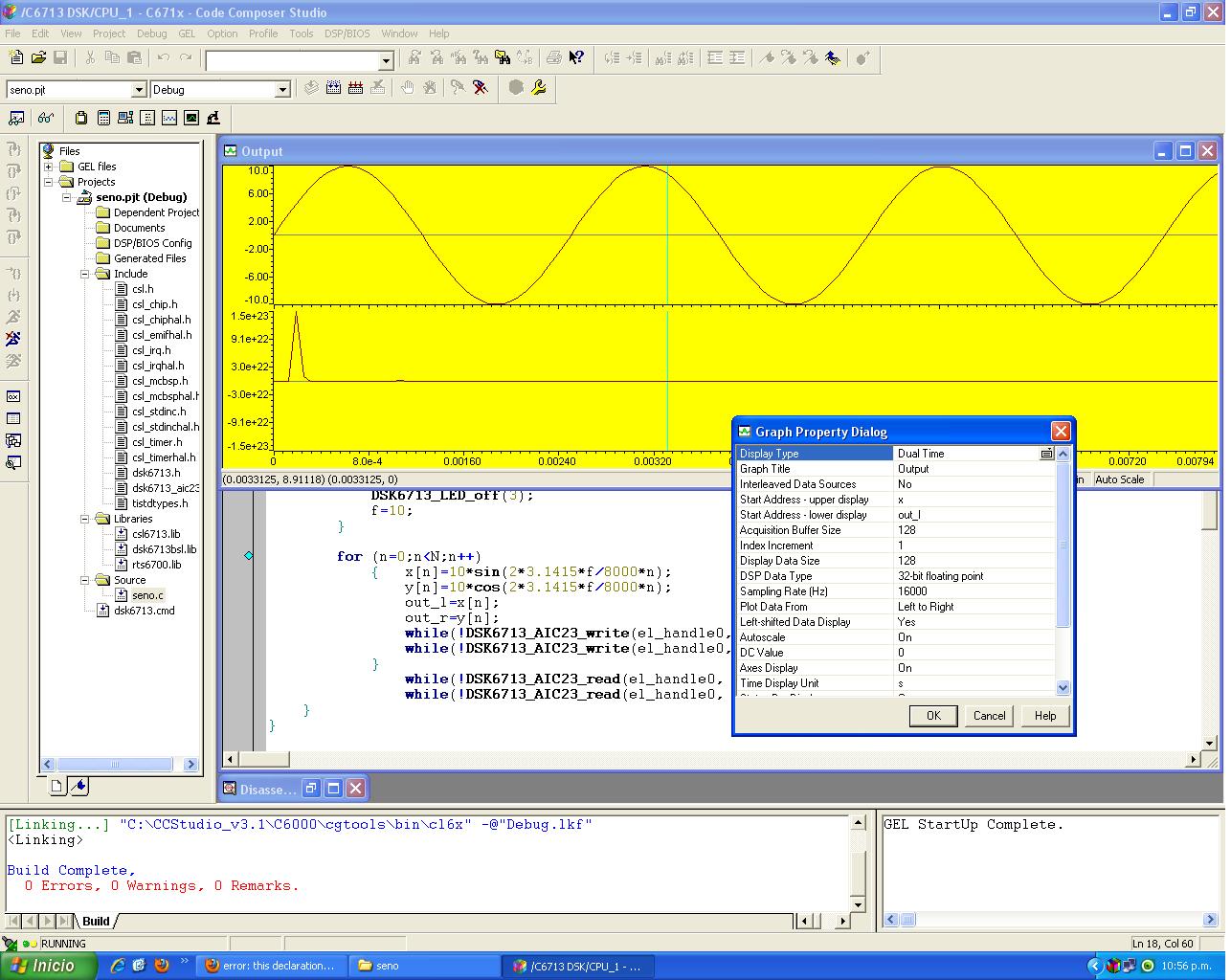Image resolution: width=1231 pixels, height=980 pixels.
Task: Activate the context help arrow-question icon
Action: [576, 58]
